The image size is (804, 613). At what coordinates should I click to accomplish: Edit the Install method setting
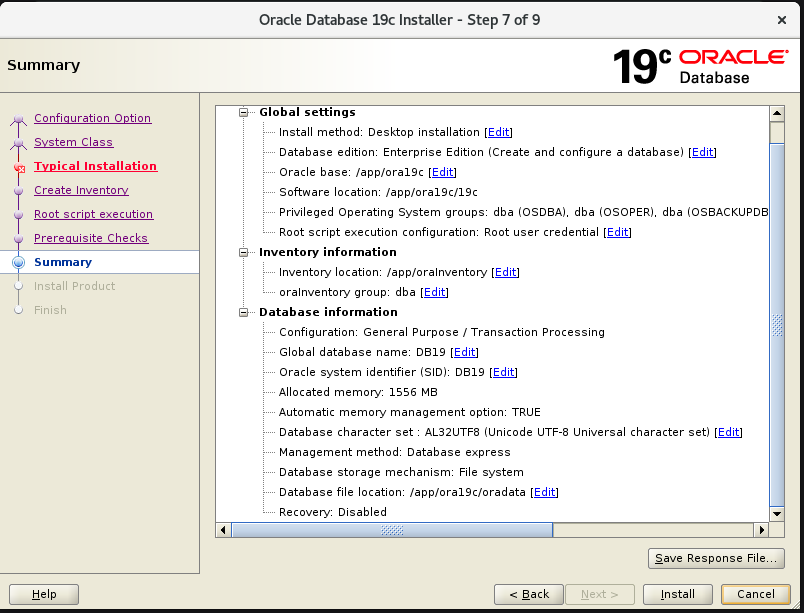498,132
